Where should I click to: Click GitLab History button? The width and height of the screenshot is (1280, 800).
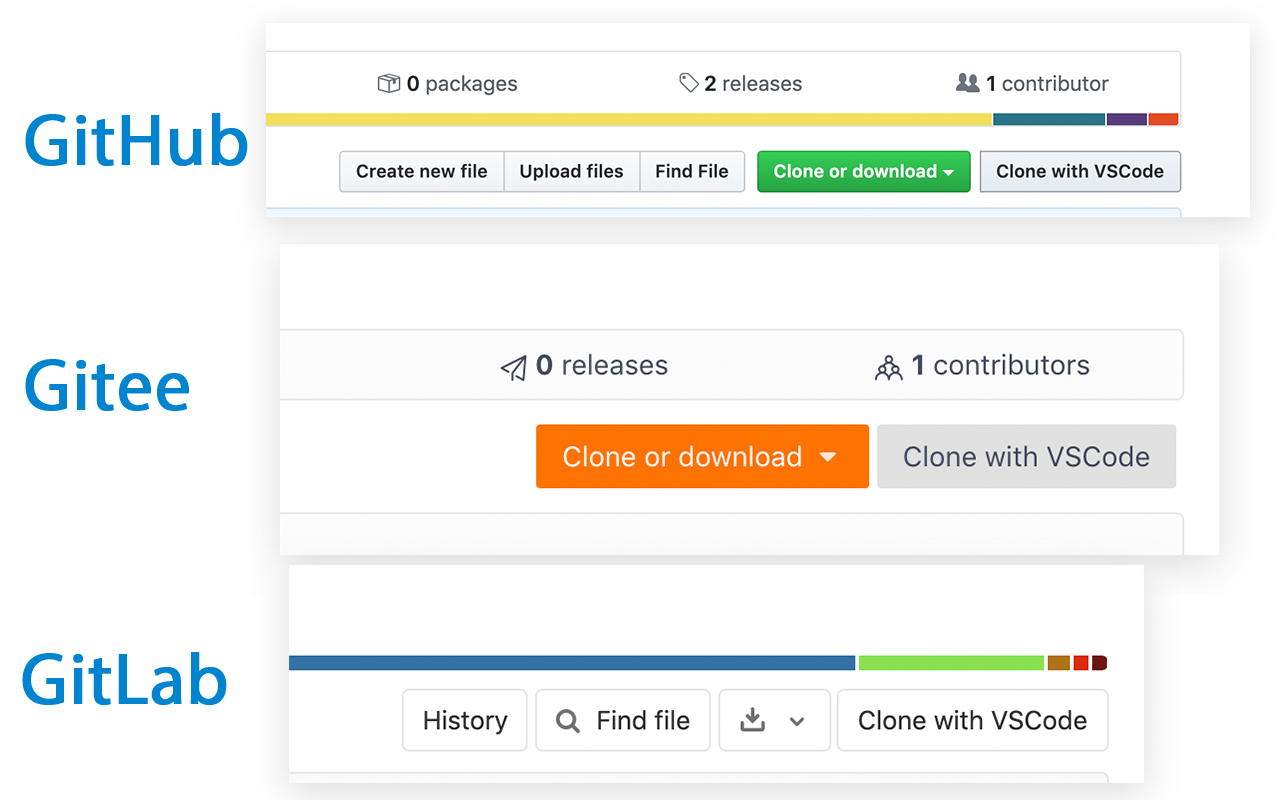(x=465, y=720)
